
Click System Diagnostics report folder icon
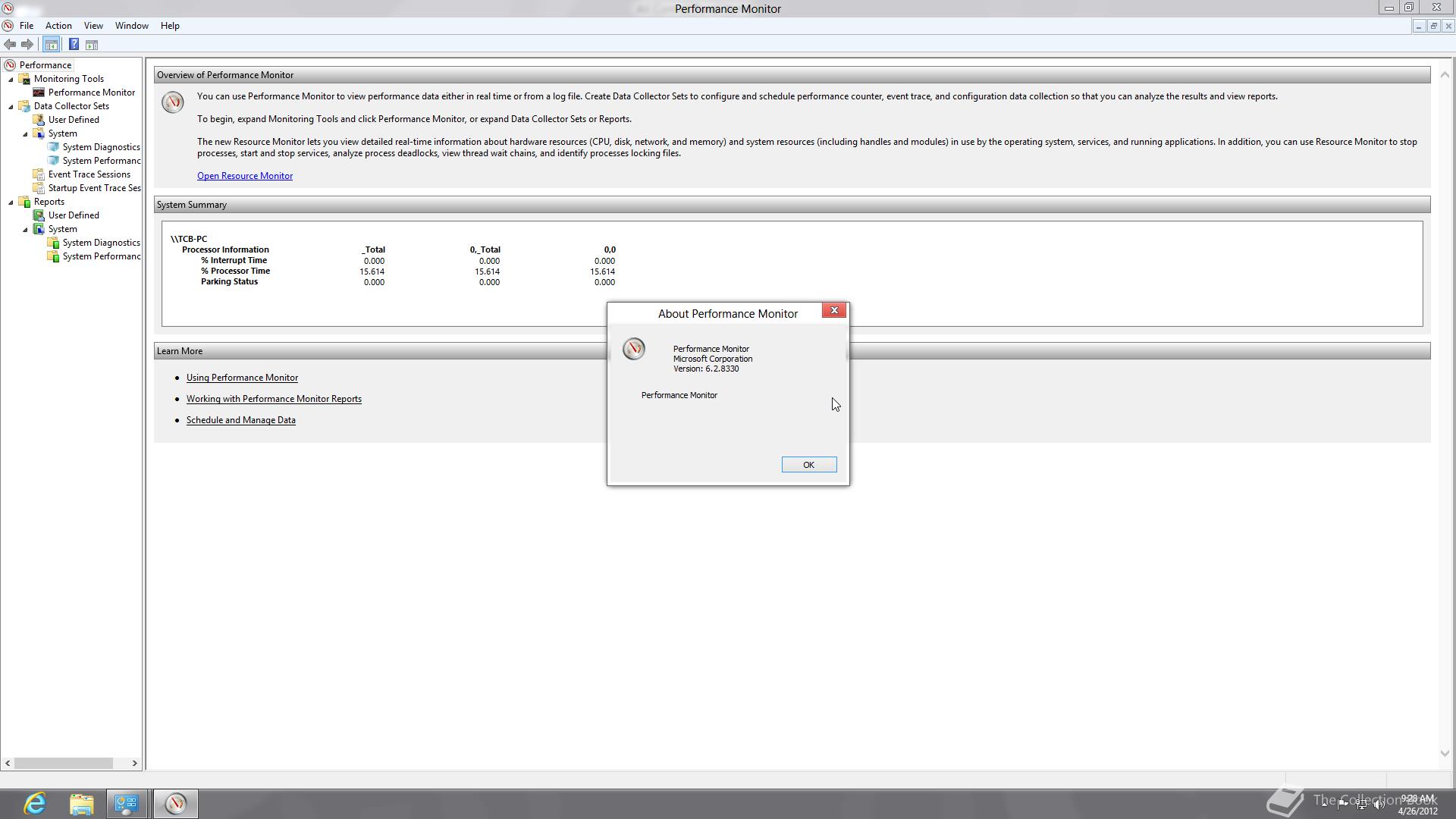(x=53, y=243)
